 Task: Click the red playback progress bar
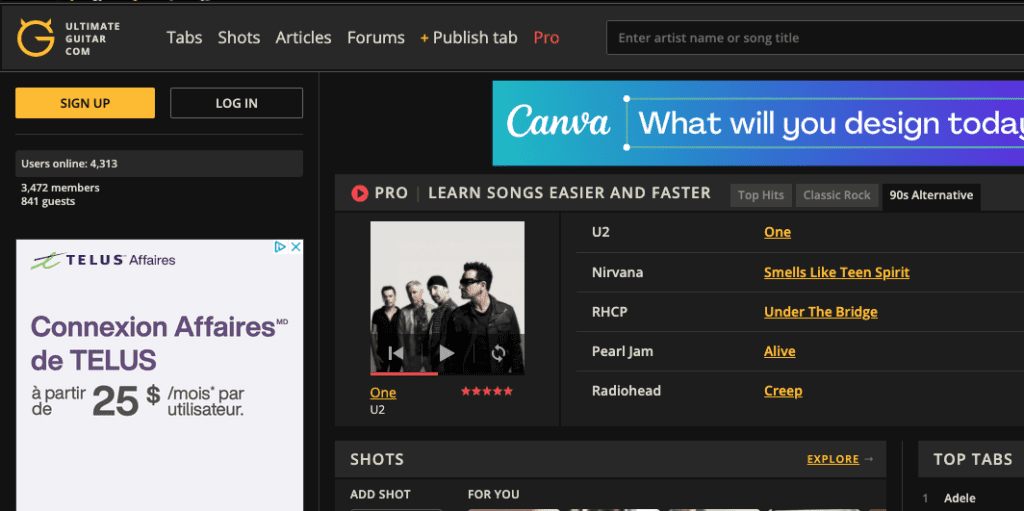click(x=404, y=374)
